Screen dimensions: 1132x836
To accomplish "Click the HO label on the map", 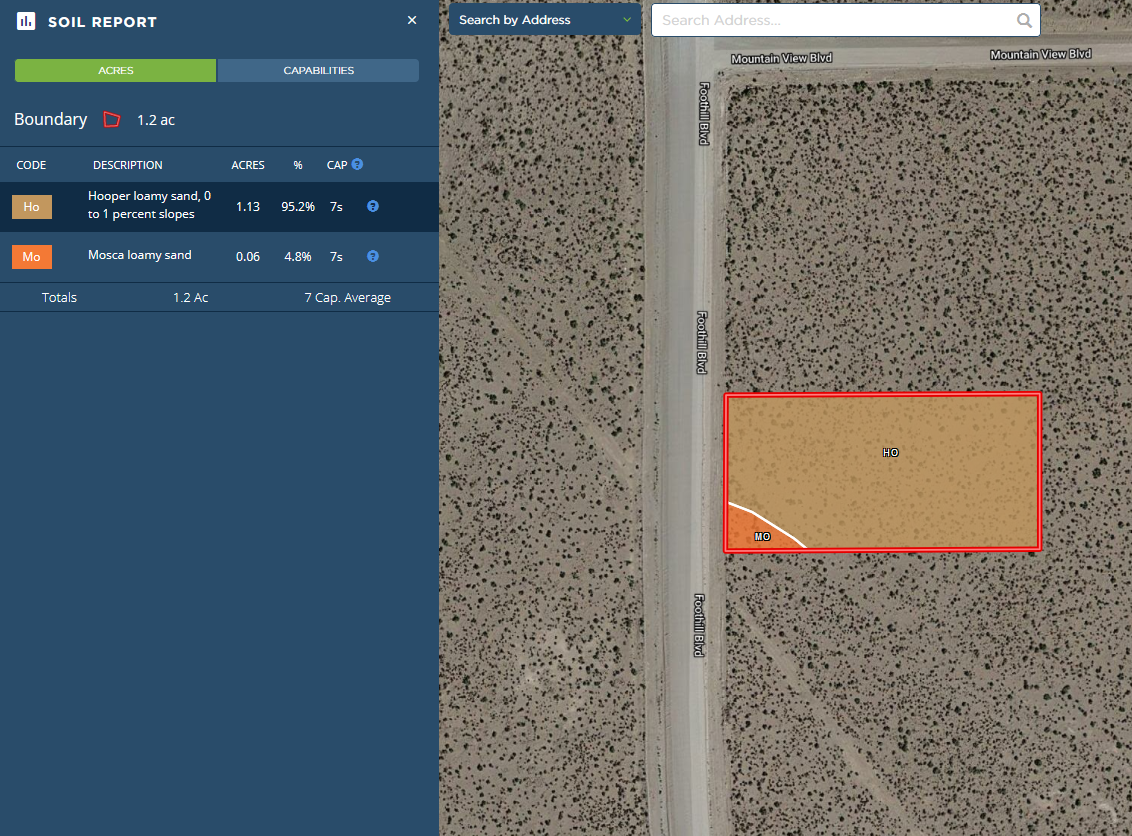I will [890, 453].
